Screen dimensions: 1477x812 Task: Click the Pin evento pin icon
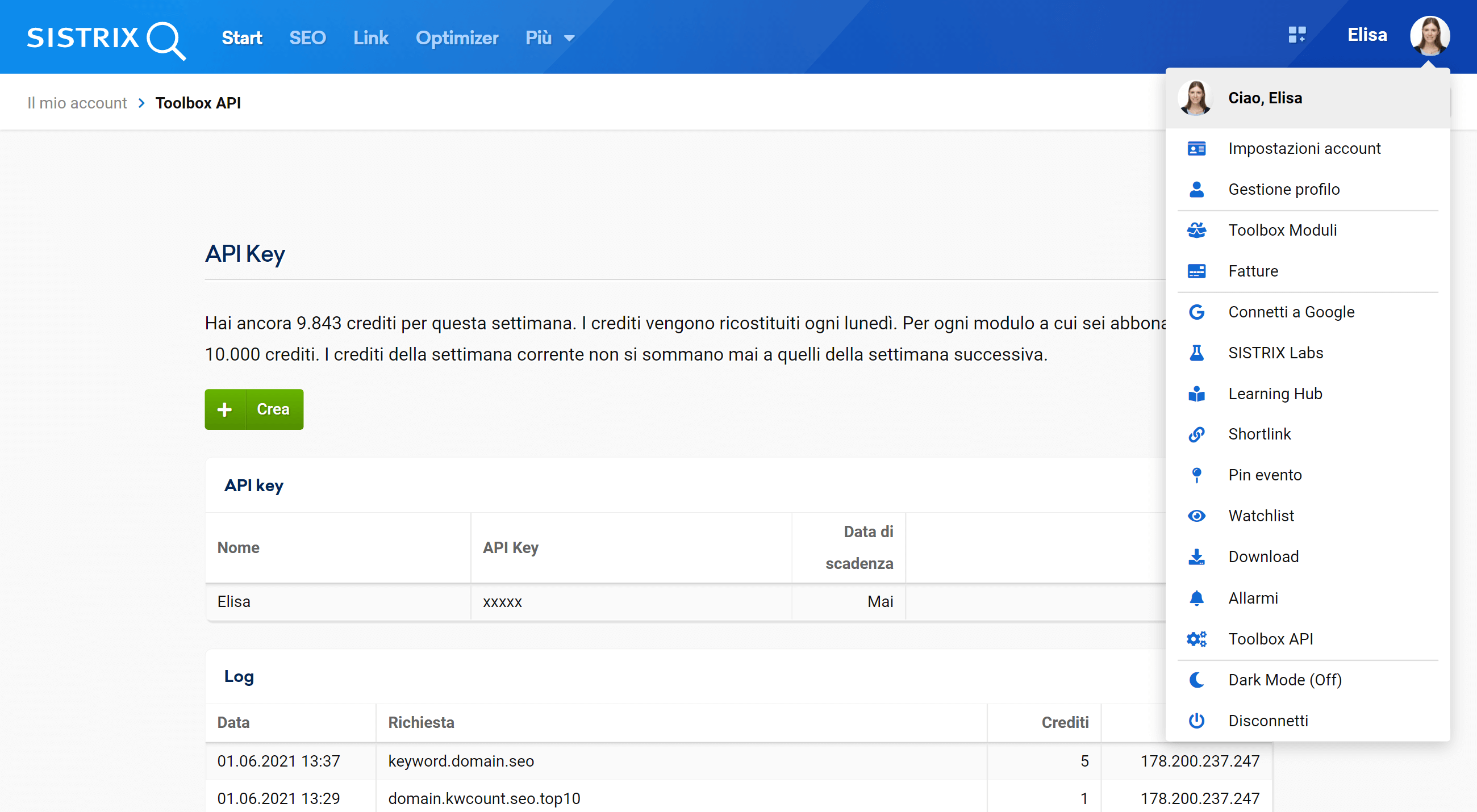pos(1196,475)
